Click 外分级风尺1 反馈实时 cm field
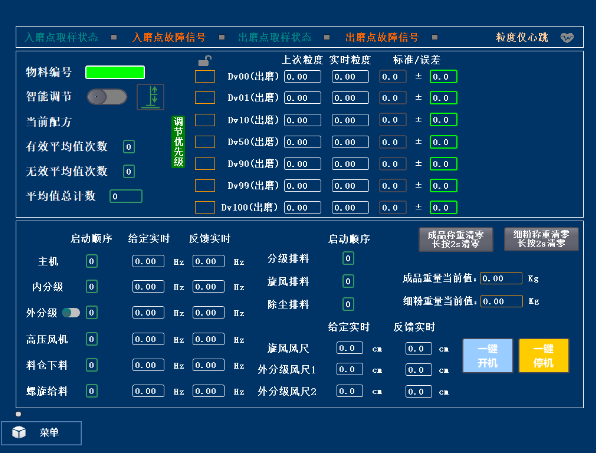This screenshot has width=596, height=453. coord(418,370)
